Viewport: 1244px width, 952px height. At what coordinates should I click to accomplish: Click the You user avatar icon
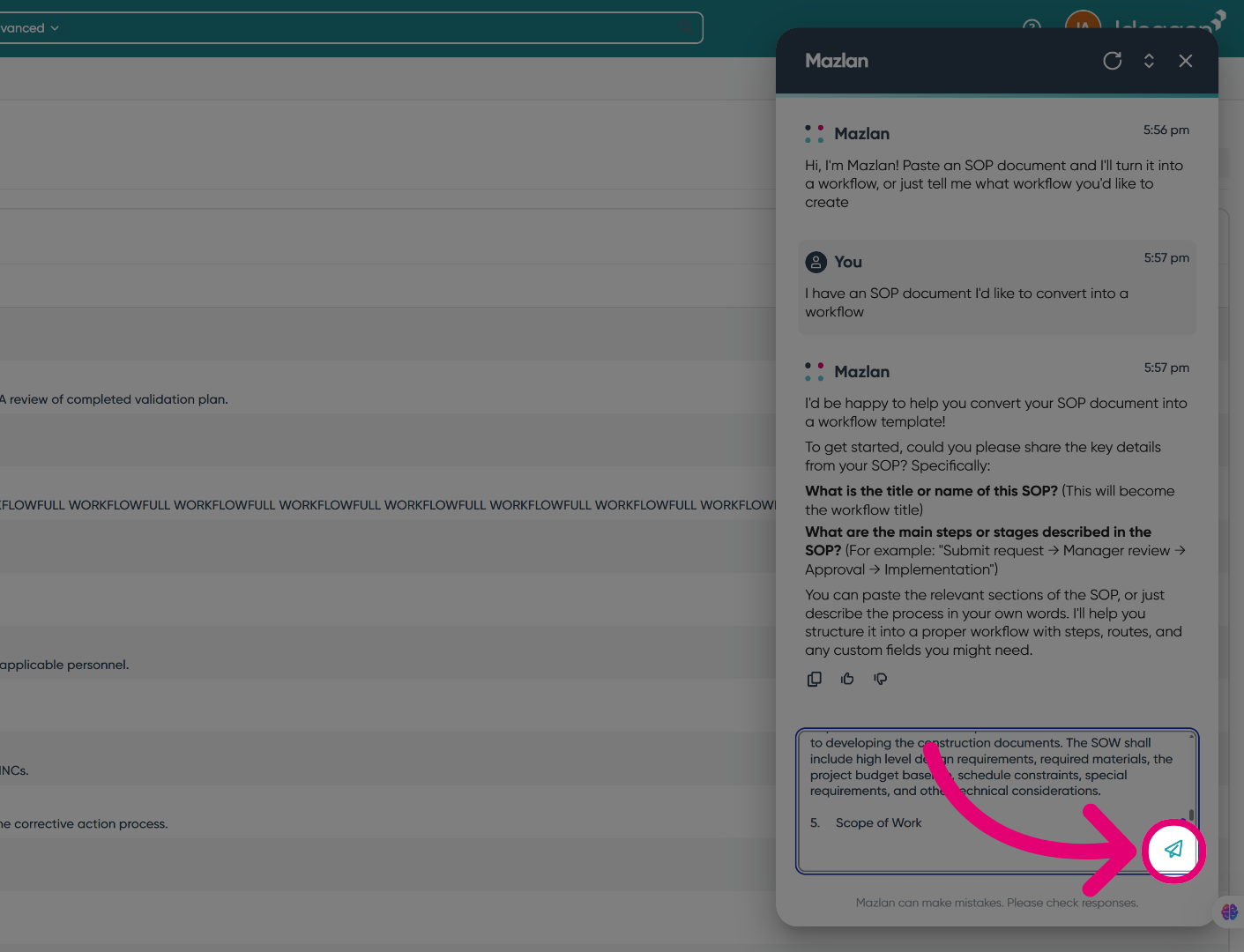816,262
